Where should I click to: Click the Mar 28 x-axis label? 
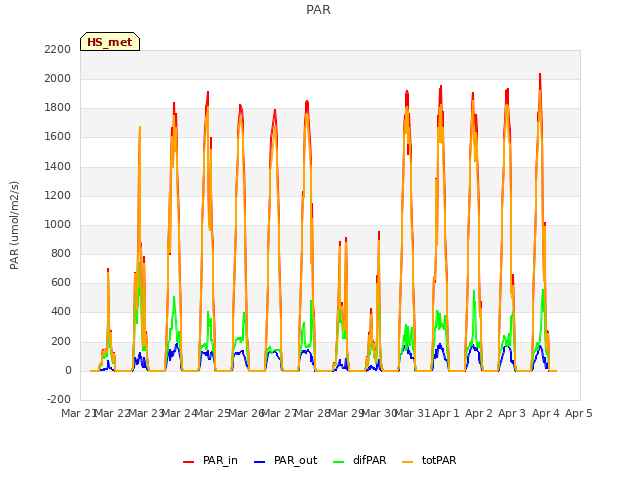click(313, 413)
